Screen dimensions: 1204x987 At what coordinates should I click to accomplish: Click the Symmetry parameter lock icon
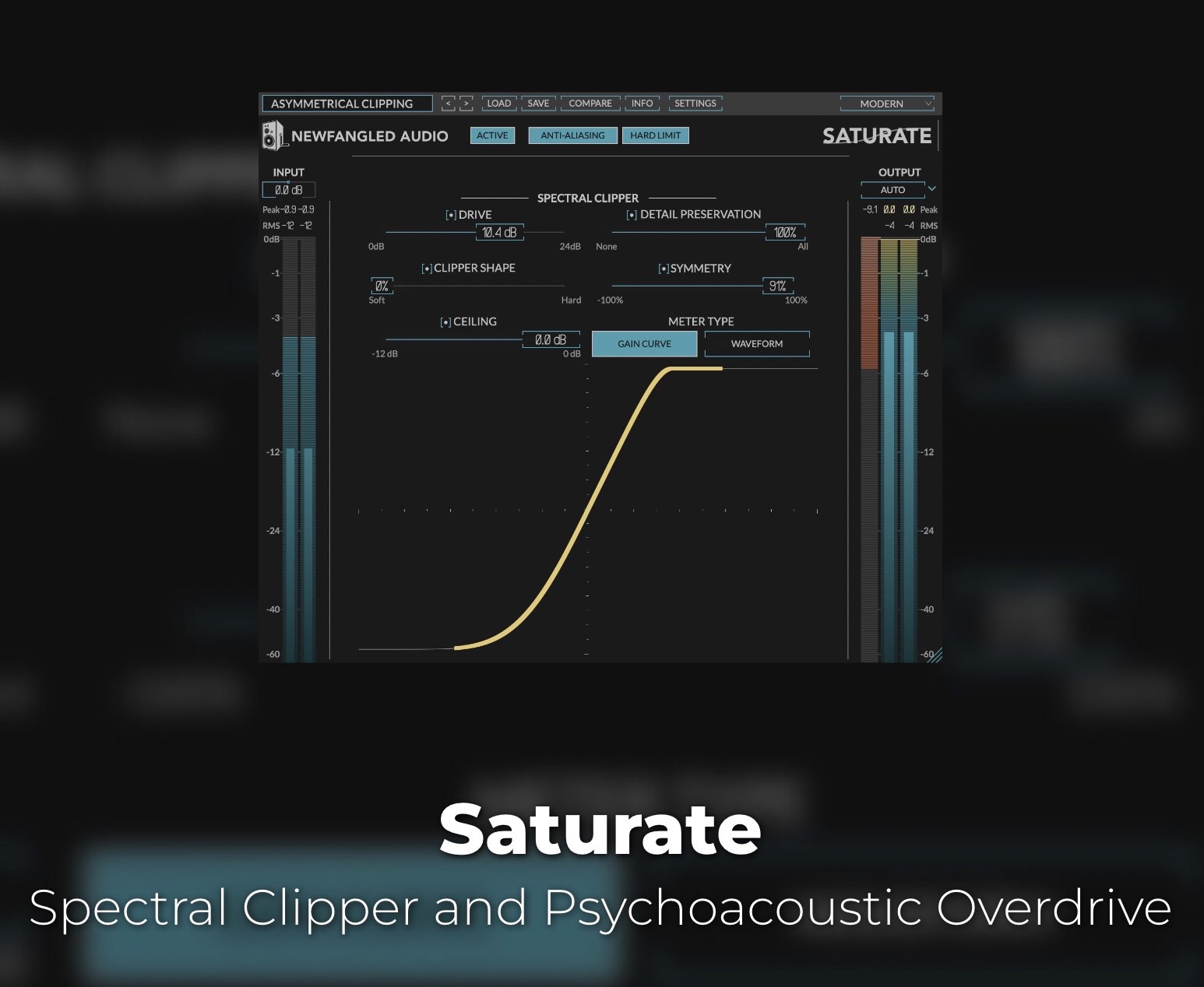664,269
